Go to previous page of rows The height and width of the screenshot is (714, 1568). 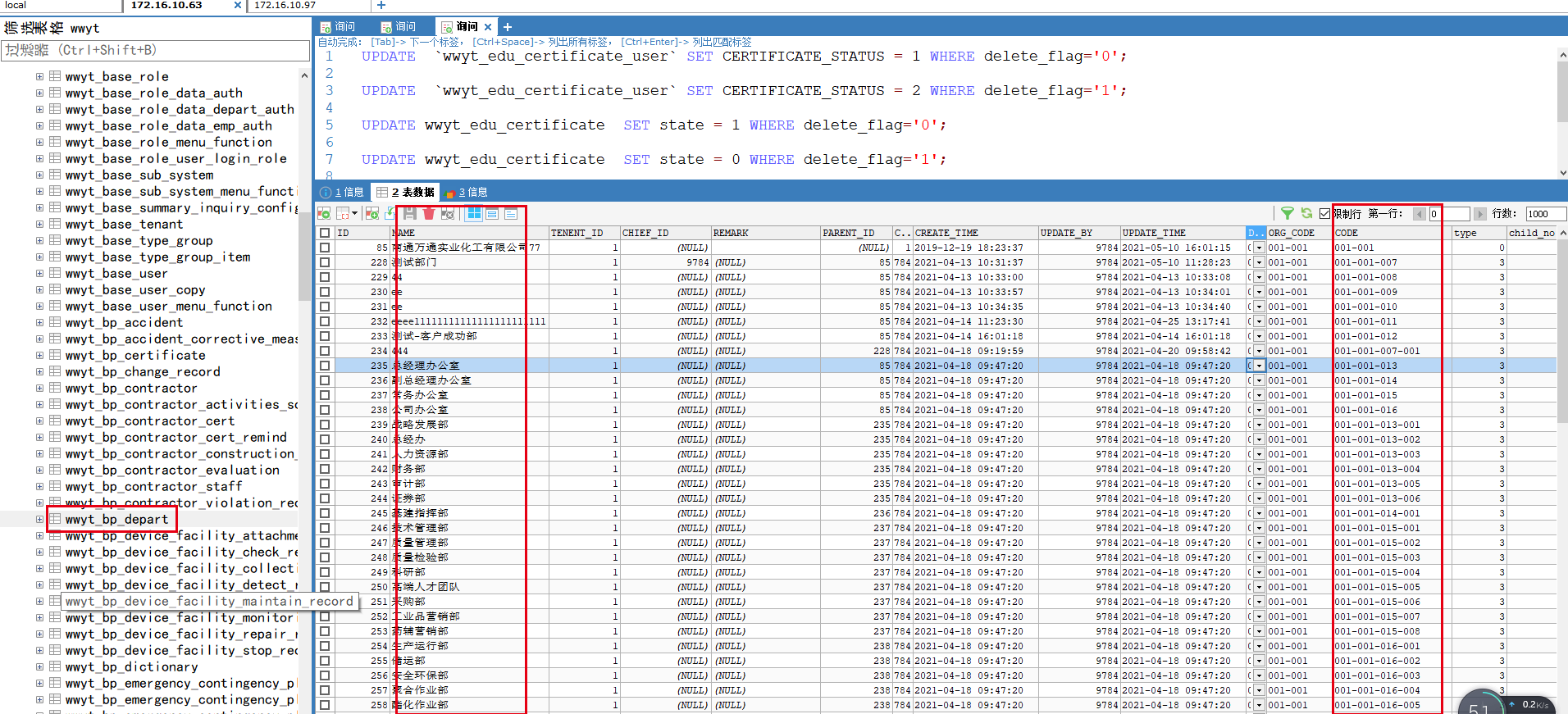point(1420,214)
